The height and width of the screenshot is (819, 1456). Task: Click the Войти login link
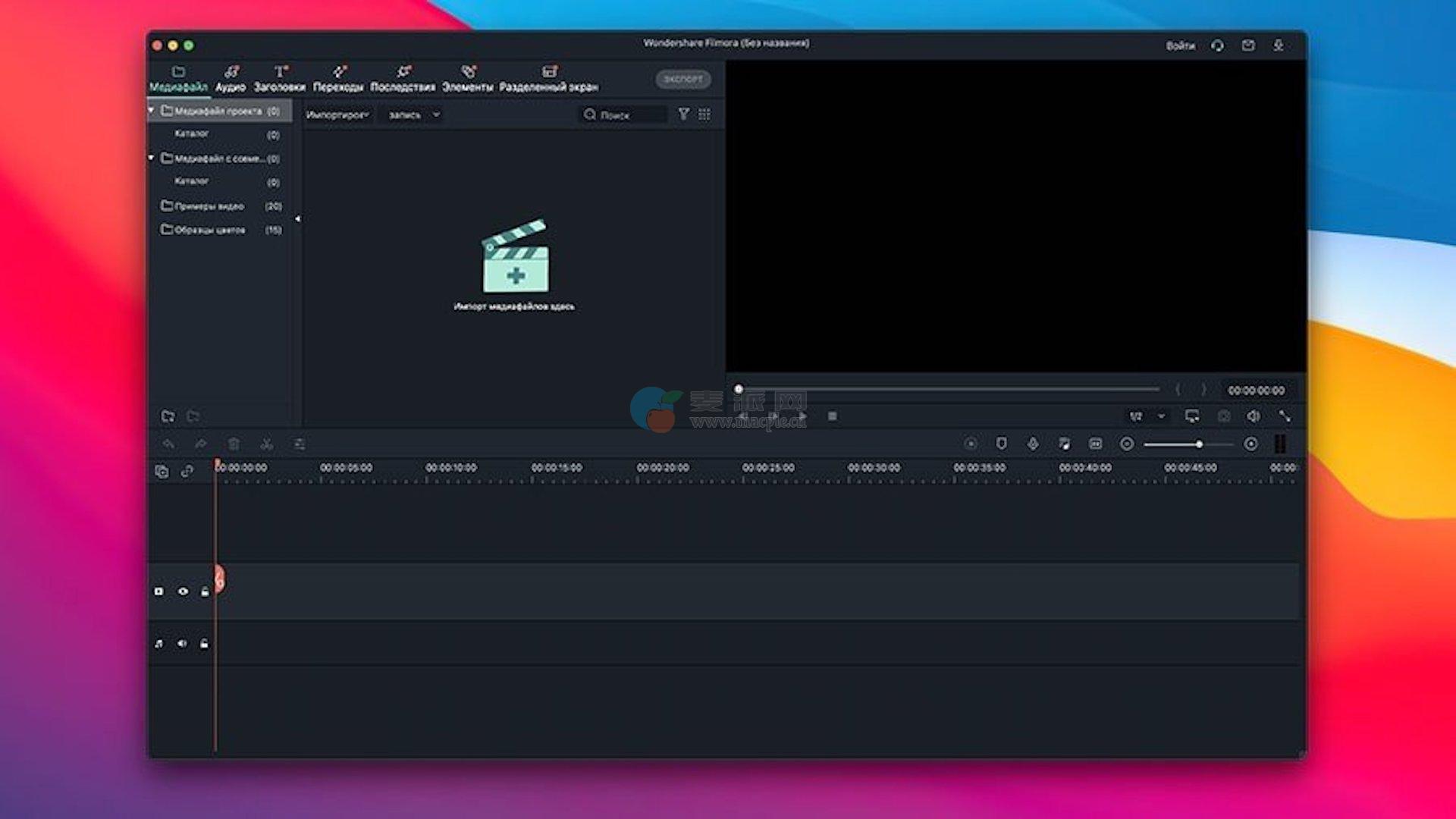point(1180,45)
